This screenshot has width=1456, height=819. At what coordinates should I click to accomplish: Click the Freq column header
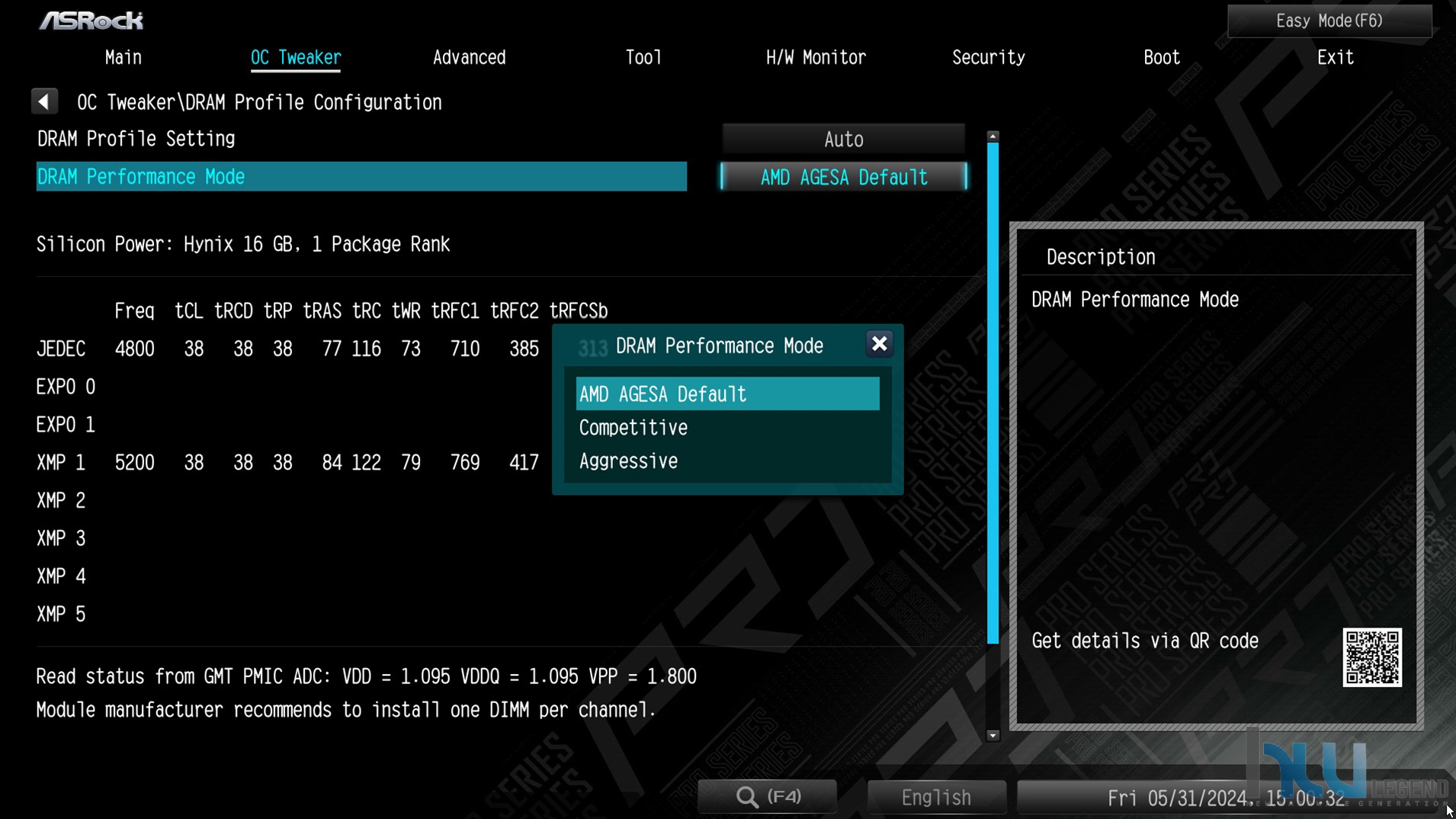coord(134,311)
